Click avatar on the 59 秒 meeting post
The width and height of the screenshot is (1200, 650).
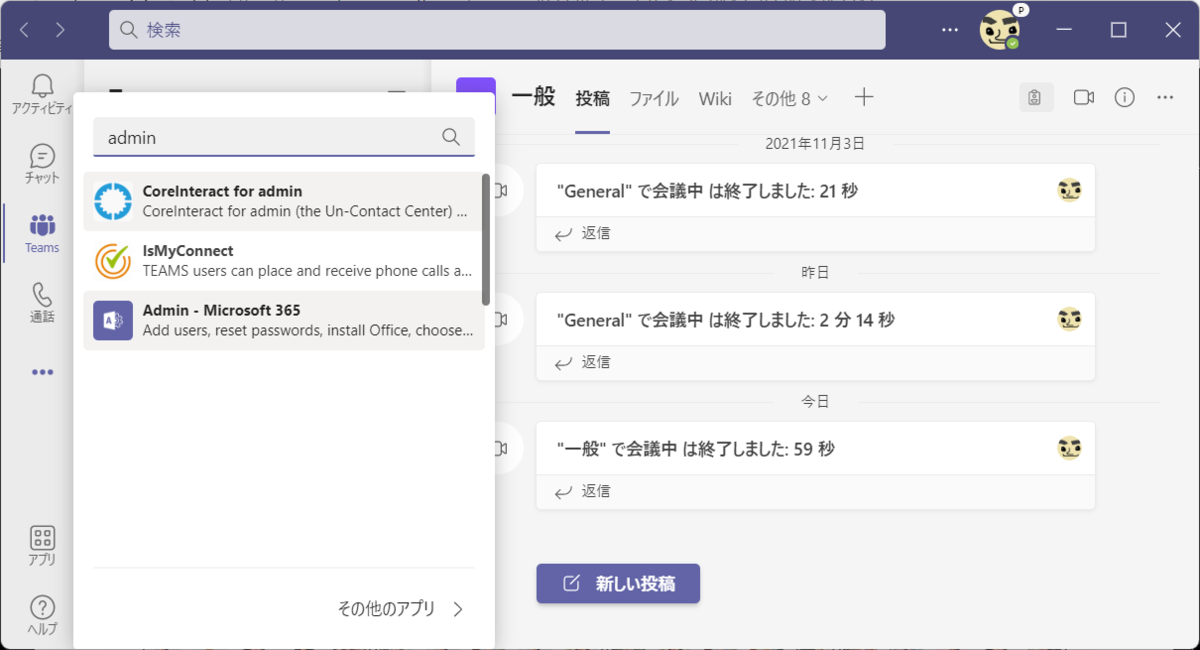tap(1069, 448)
